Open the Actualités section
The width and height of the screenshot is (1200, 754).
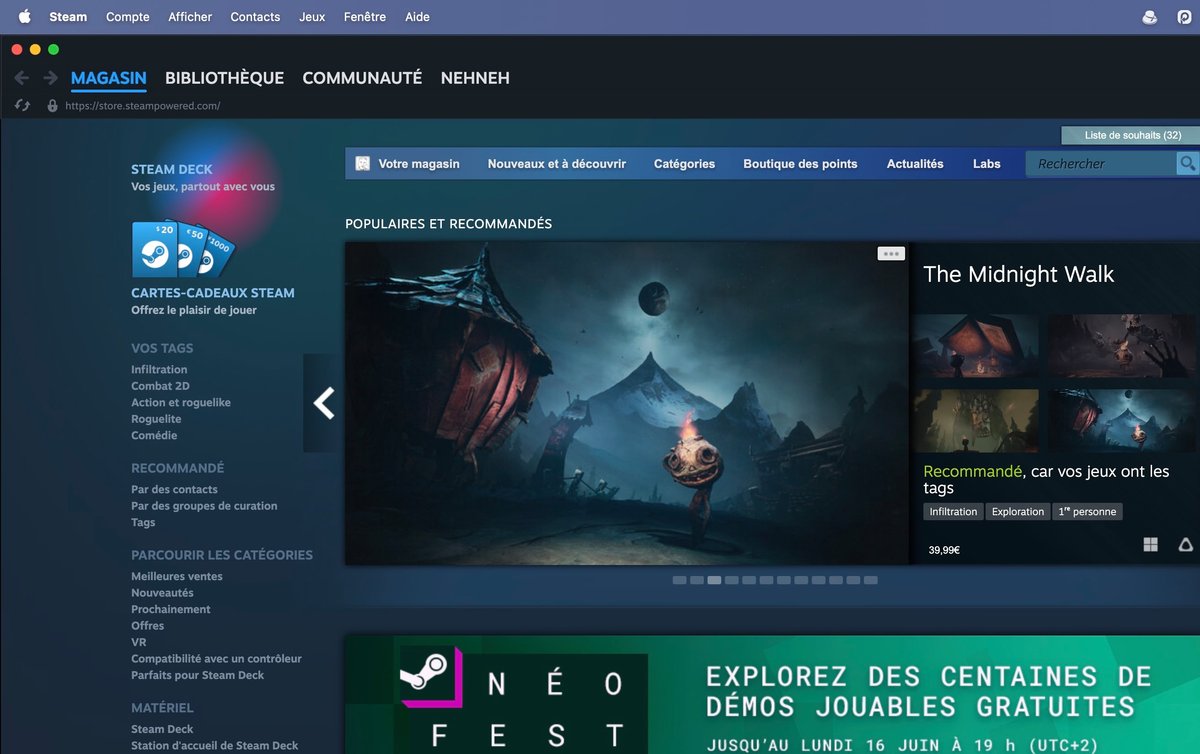[x=915, y=164]
